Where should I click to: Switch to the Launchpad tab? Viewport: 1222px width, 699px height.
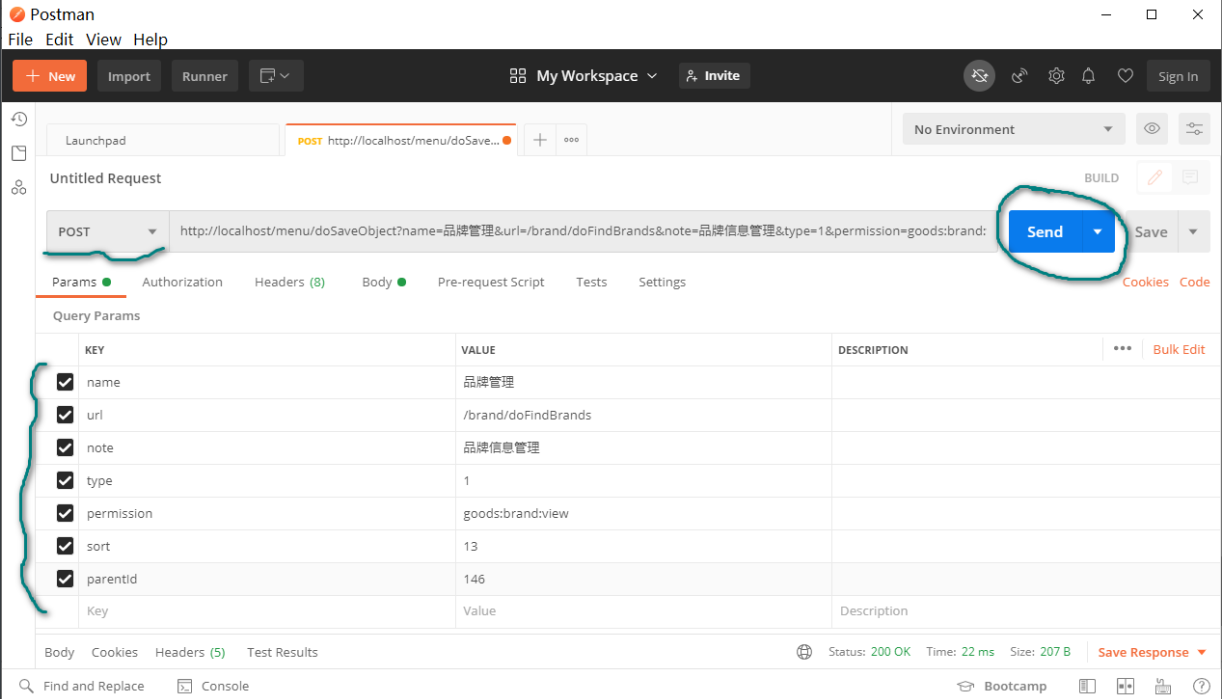(x=163, y=140)
